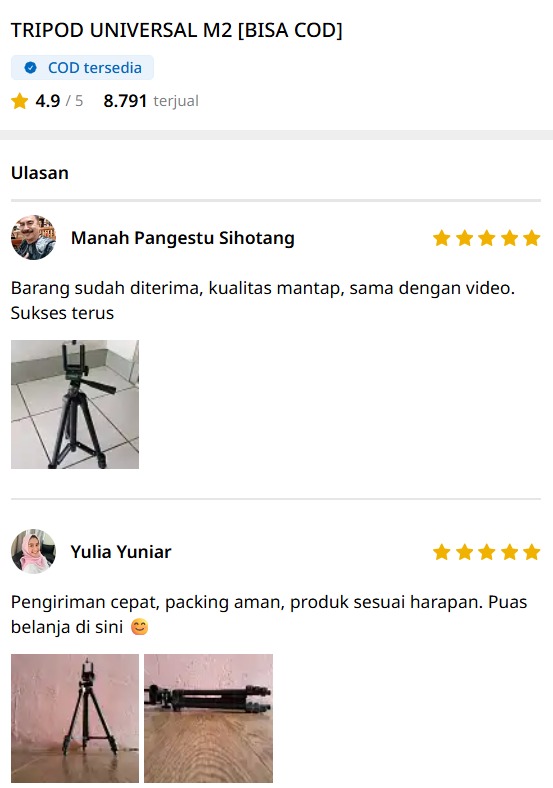View Yulia's standing tripod photo
This screenshot has height=788, width=553.
75,718
